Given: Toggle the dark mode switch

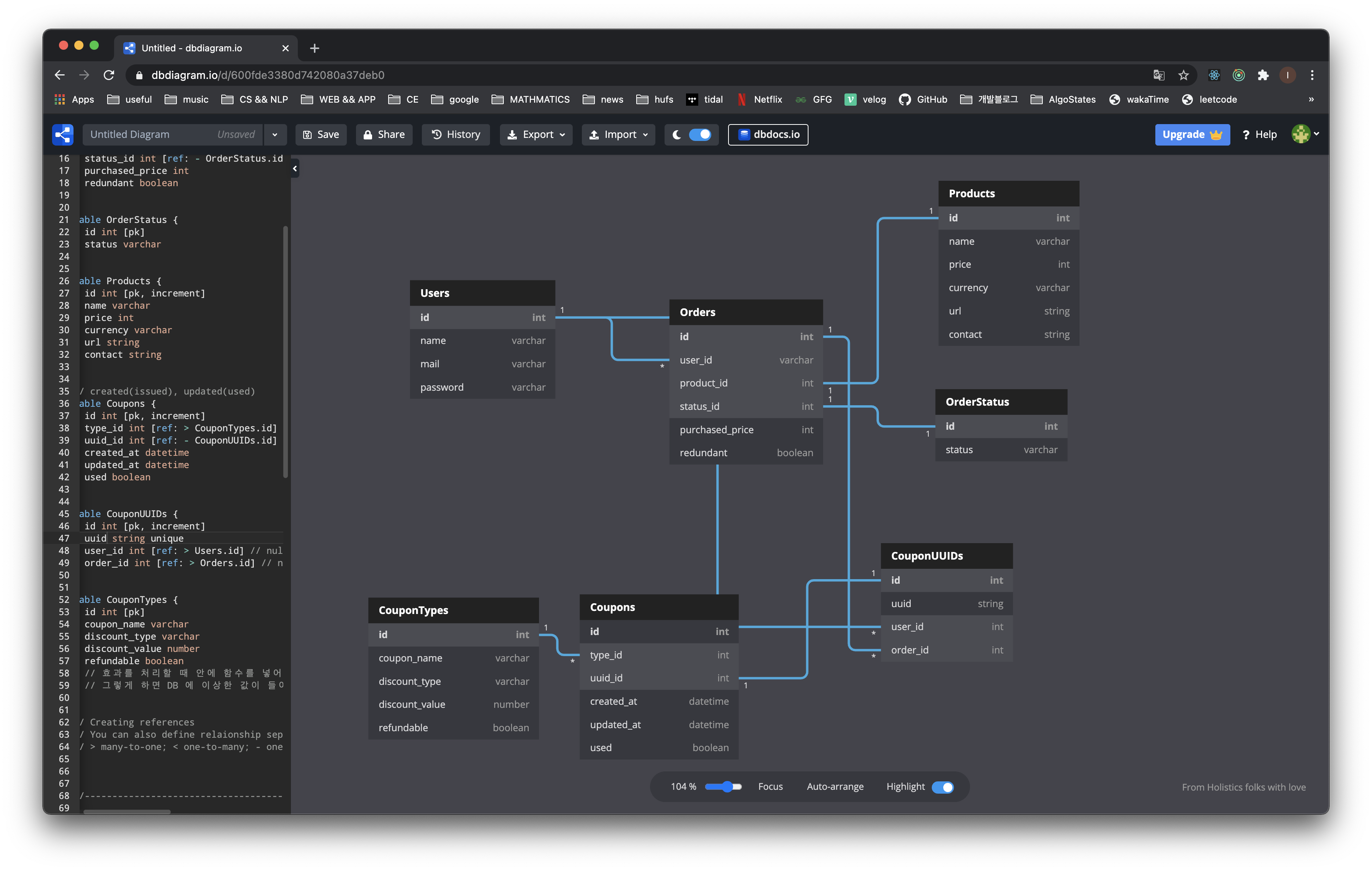Looking at the screenshot, I should pos(700,134).
